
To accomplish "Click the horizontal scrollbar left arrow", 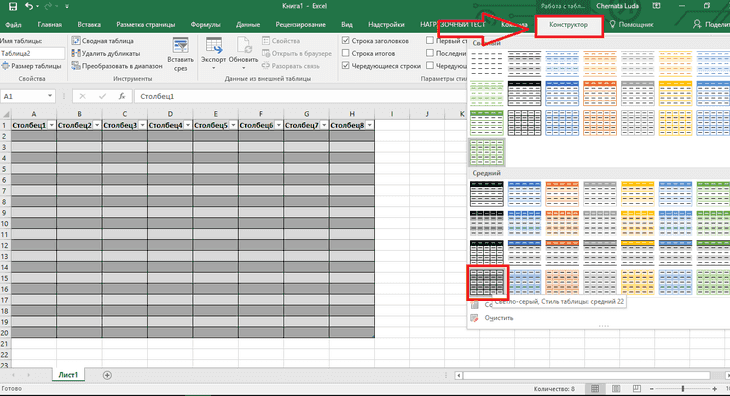I will tap(459, 375).
